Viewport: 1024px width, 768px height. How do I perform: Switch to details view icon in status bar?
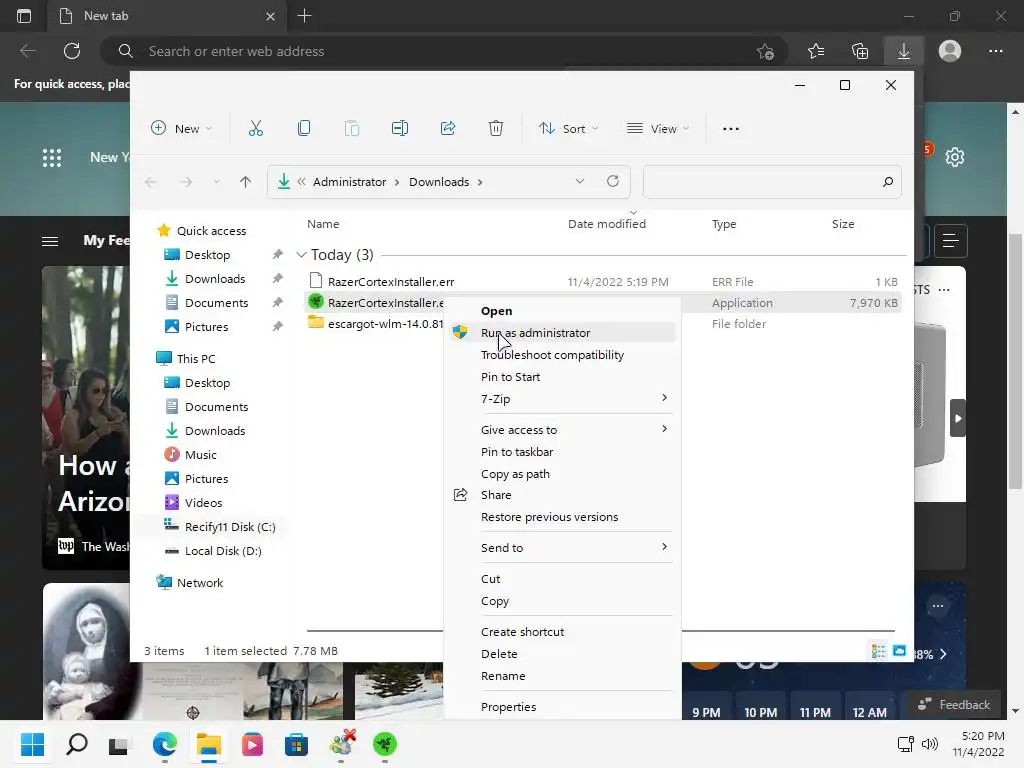point(878,651)
